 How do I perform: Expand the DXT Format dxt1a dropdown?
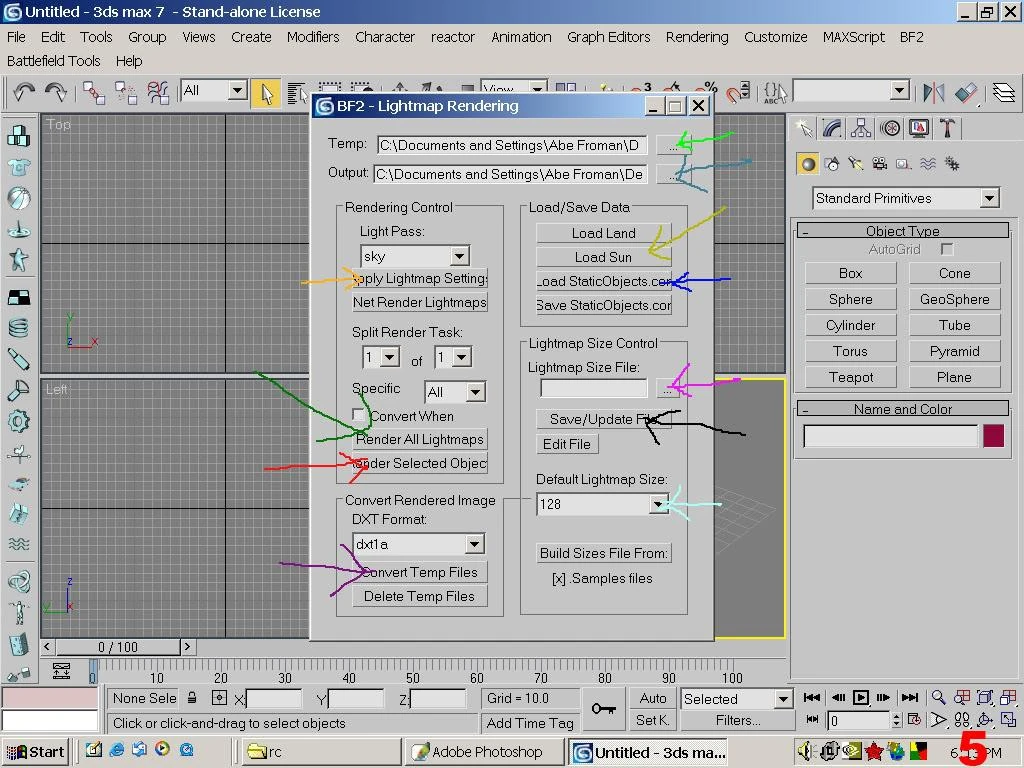point(474,544)
